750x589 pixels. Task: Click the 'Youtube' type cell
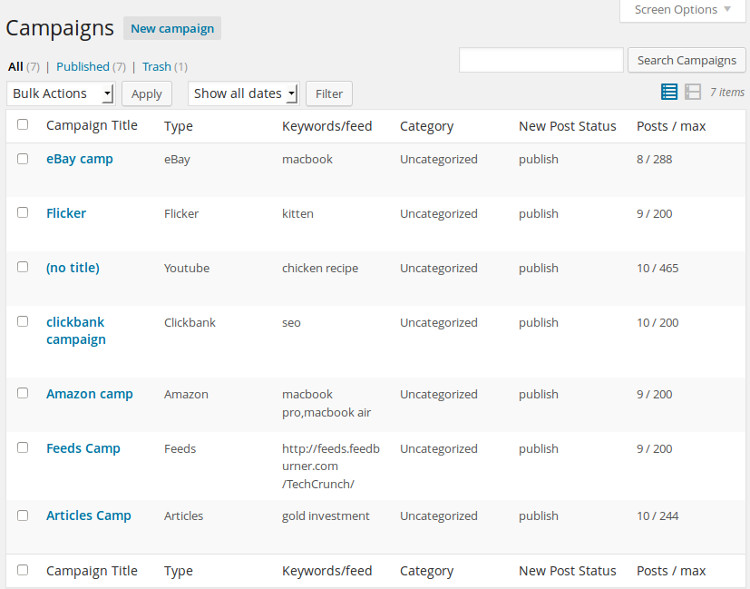pyautogui.click(x=187, y=268)
